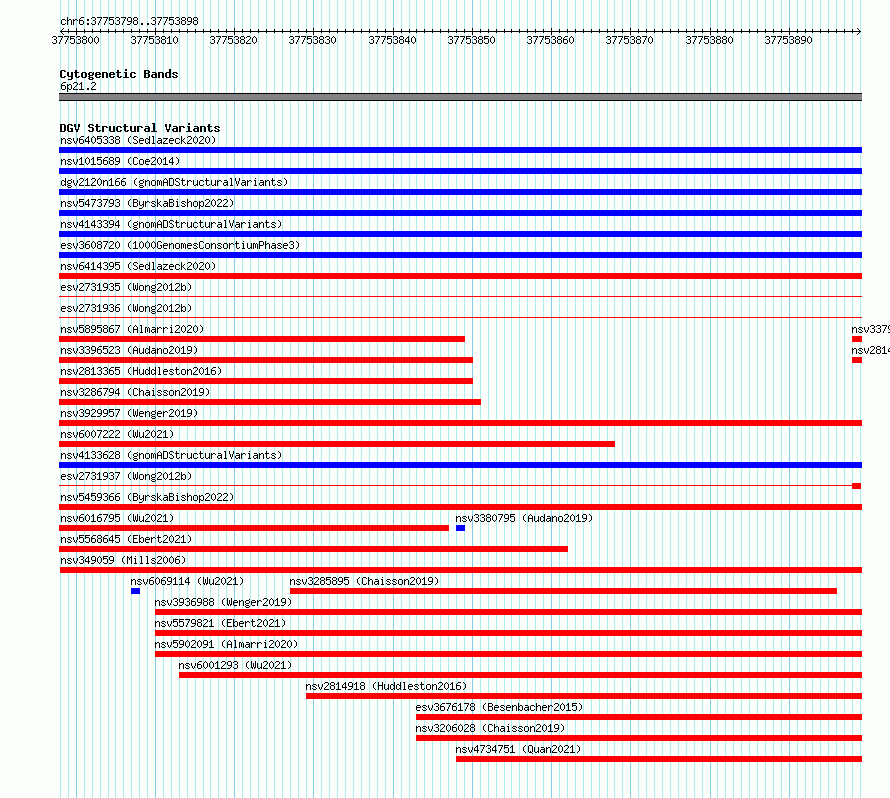This screenshot has width=890, height=798.
Task: Click the red bar under nsv4734751 (Quan2021)
Action: pyautogui.click(x=659, y=759)
